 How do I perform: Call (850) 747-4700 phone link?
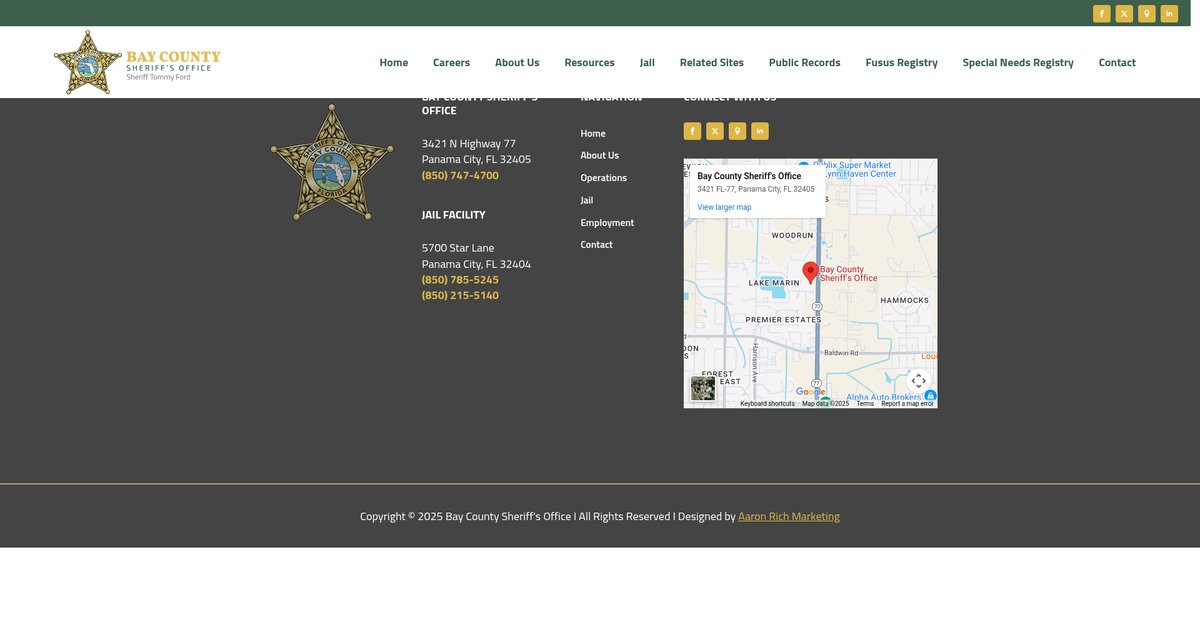point(460,175)
